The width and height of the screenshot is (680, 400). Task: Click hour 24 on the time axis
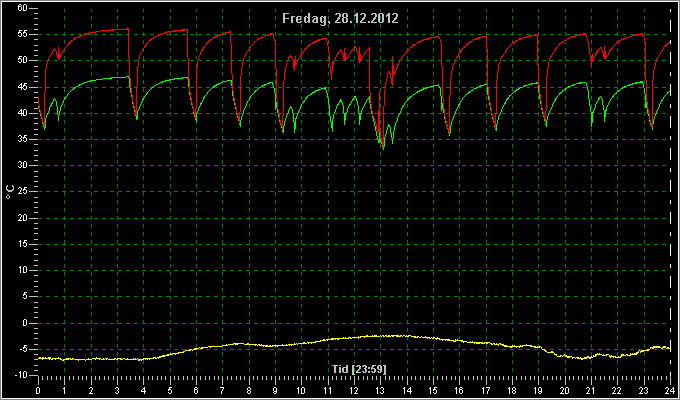[x=670, y=390]
